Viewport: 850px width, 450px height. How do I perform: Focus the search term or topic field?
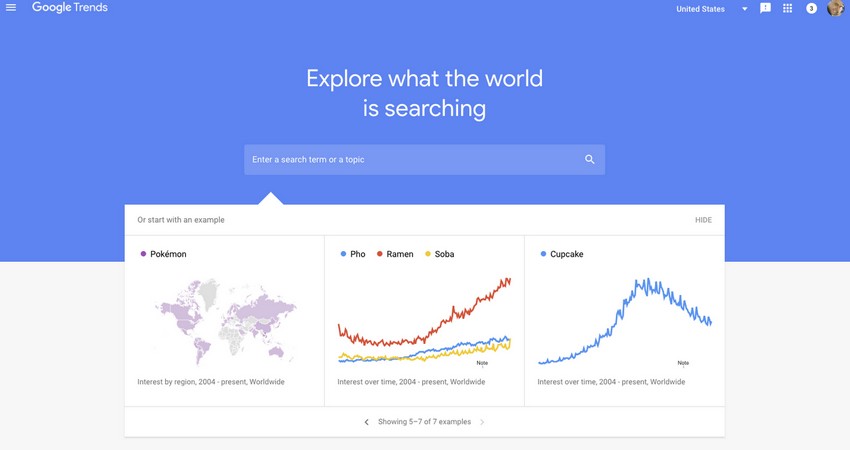click(x=424, y=159)
